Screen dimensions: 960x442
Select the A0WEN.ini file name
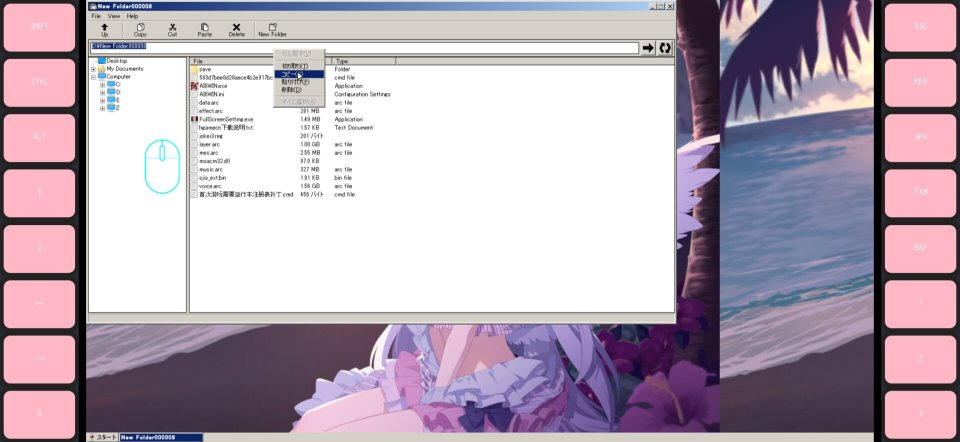[212, 94]
